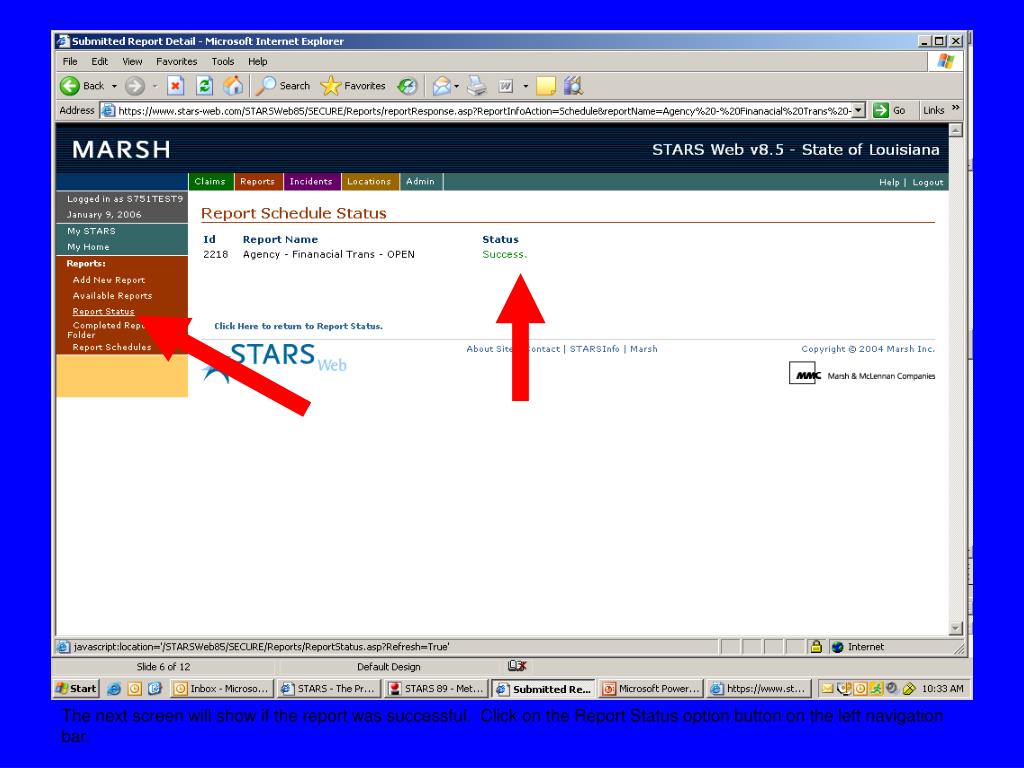Expand the Mail button dropdown arrow
The image size is (1024, 768).
click(x=456, y=86)
